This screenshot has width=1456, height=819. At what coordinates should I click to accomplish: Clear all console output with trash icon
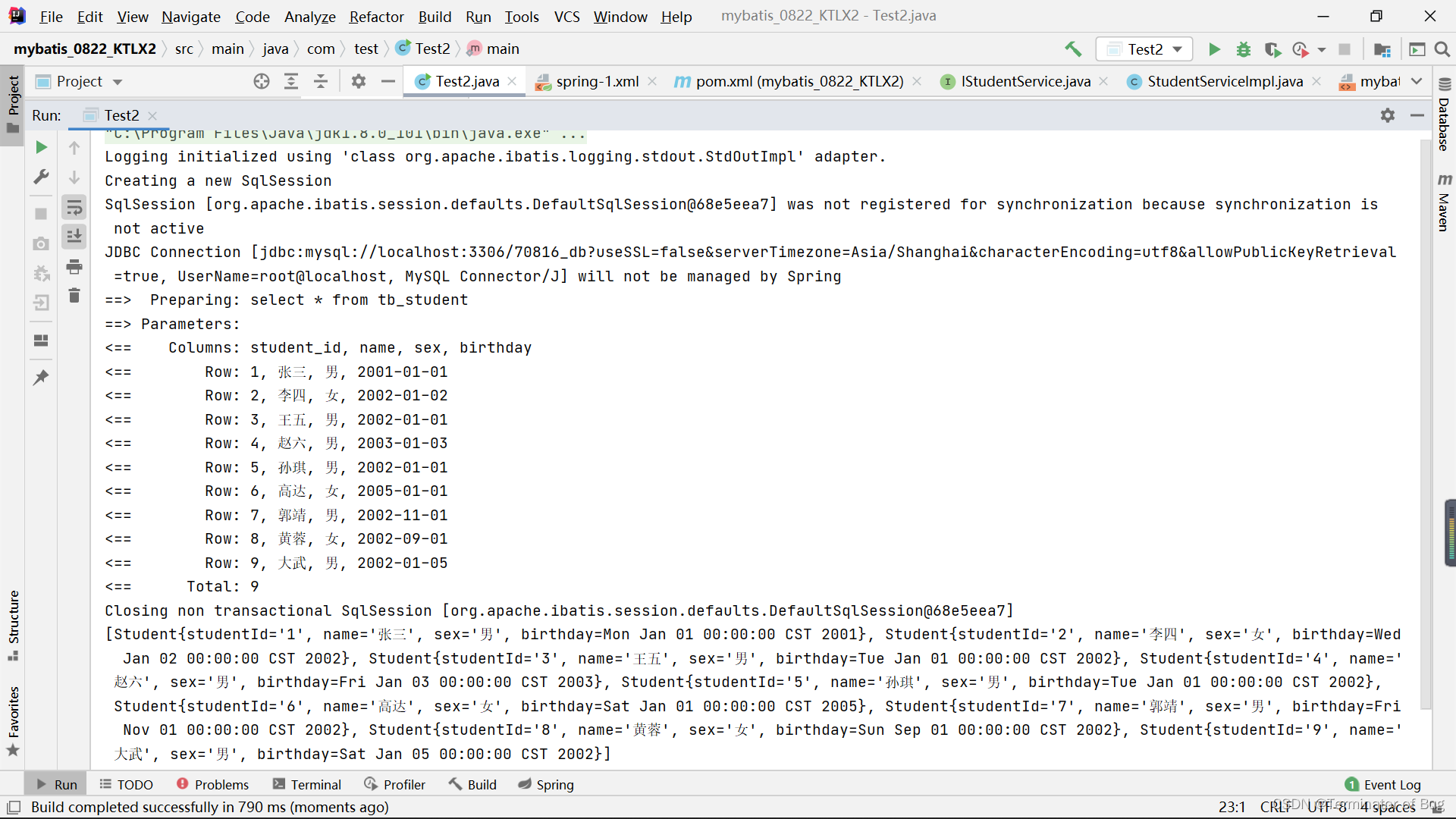pos(74,296)
